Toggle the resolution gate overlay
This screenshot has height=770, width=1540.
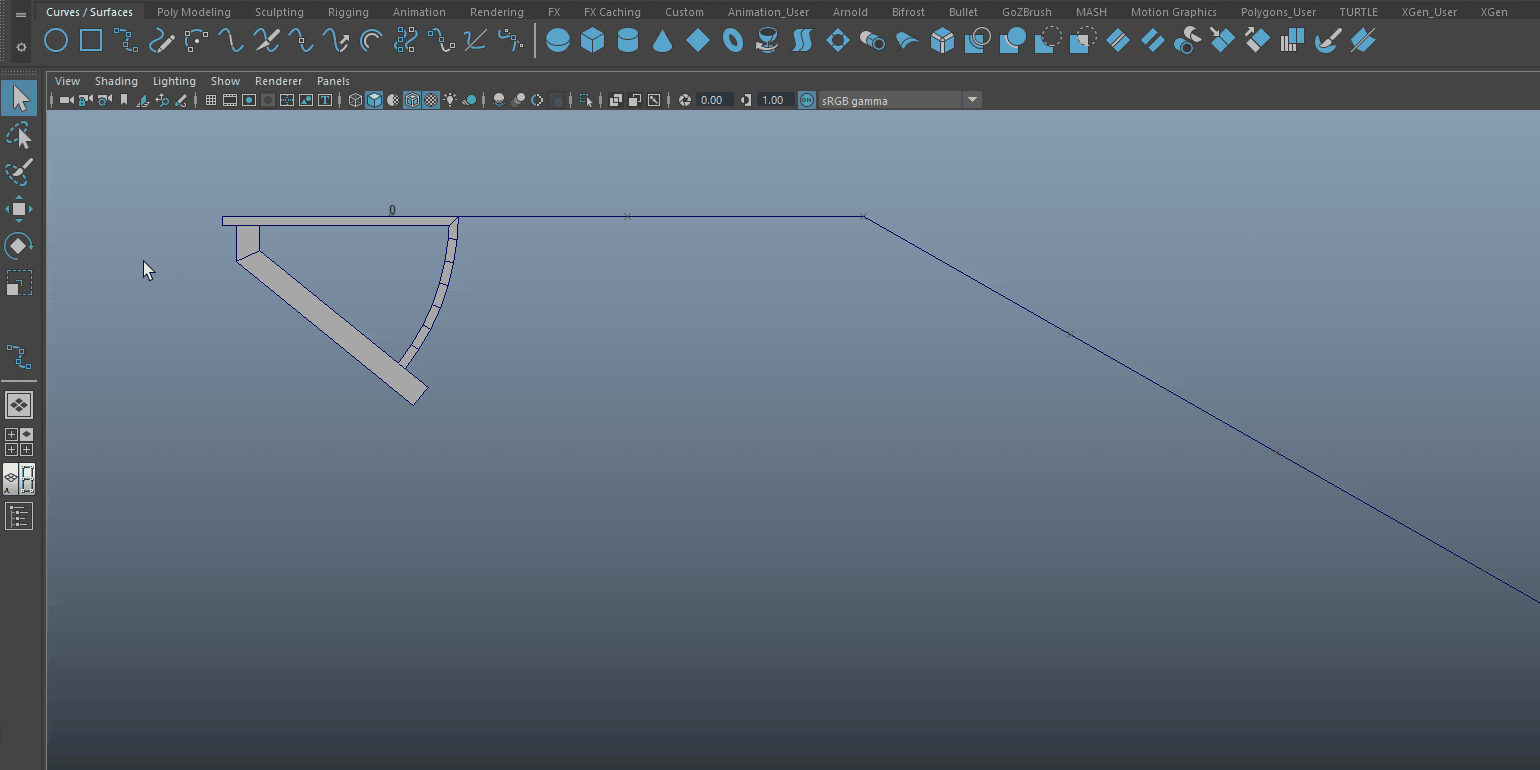click(249, 100)
